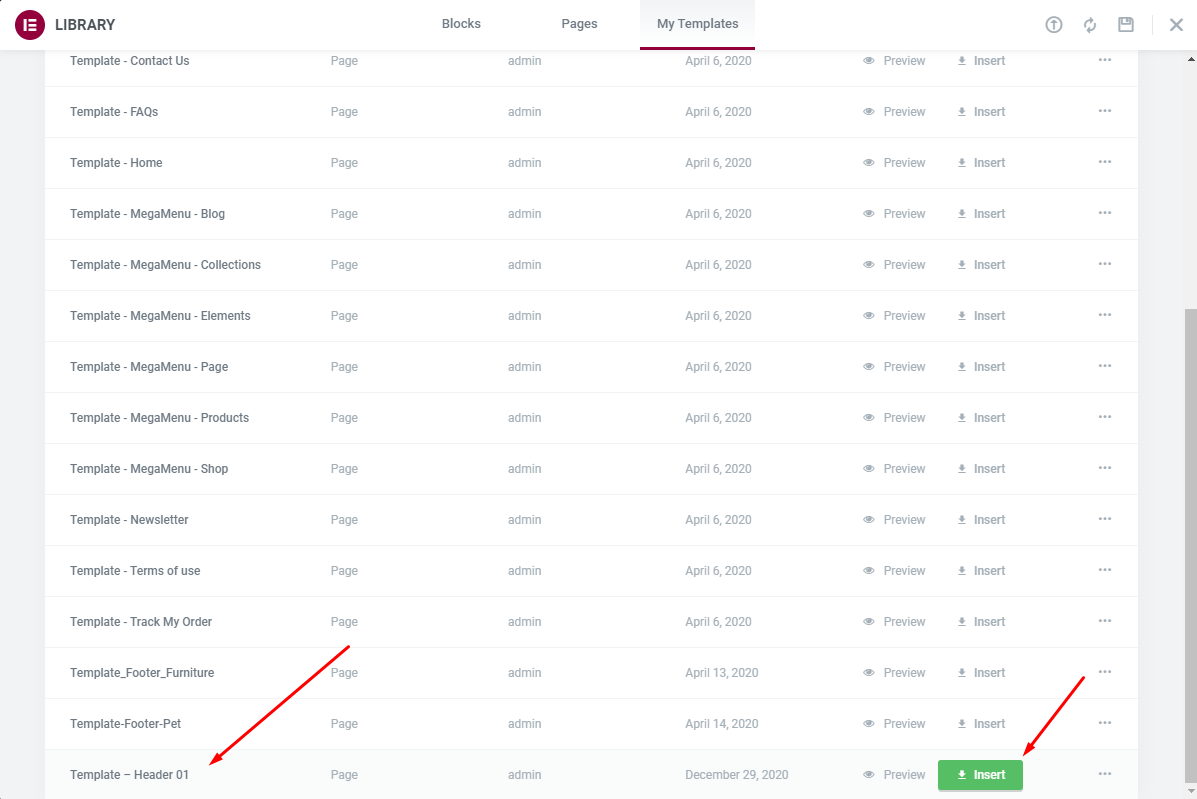Open more options for Template - Newsletter
Viewport: 1197px width, 799px height.
pyautogui.click(x=1105, y=519)
